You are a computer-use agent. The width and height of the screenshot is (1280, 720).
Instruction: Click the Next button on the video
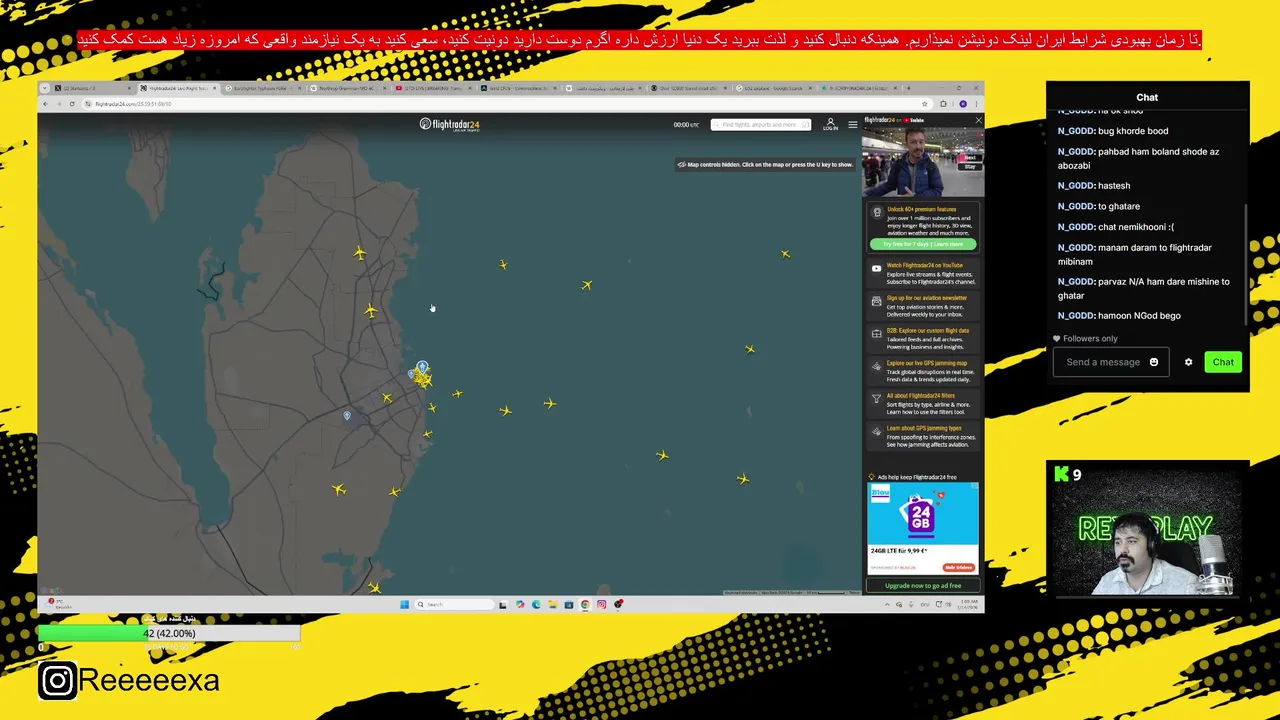coord(970,157)
